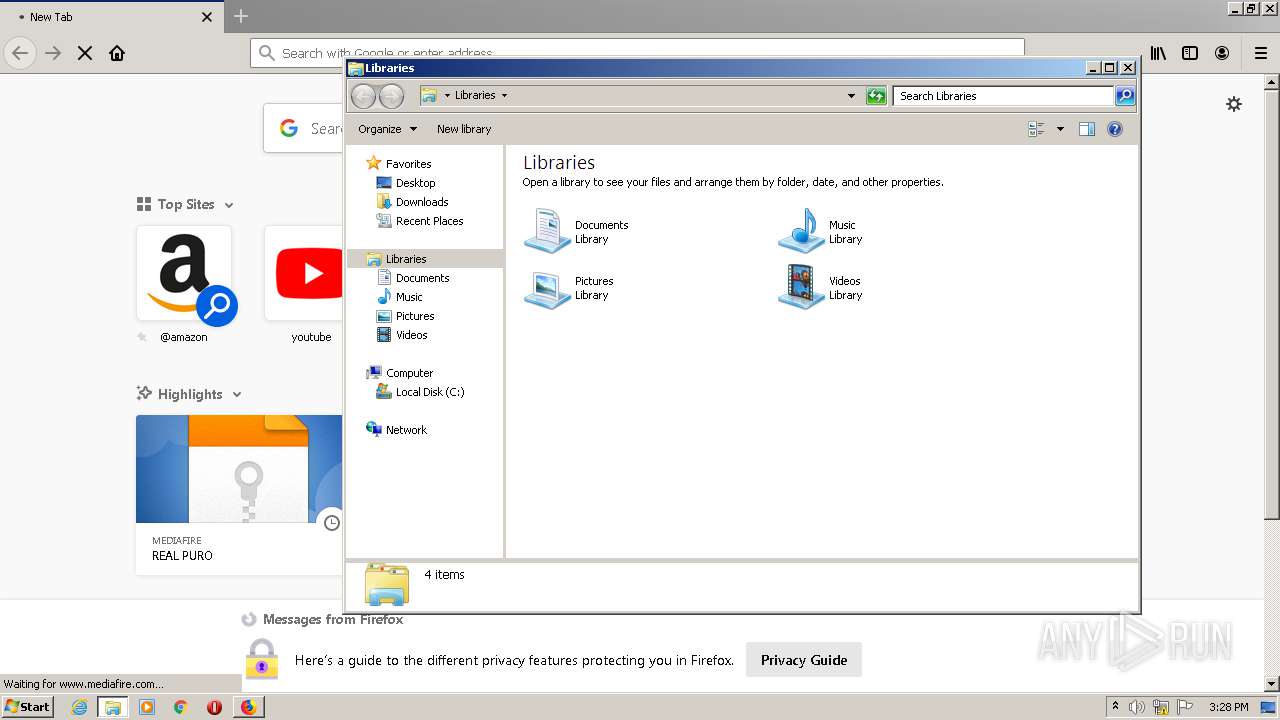Image resolution: width=1280 pixels, height=720 pixels.
Task: Click Windows Explorer taskbar icon
Action: point(113,707)
